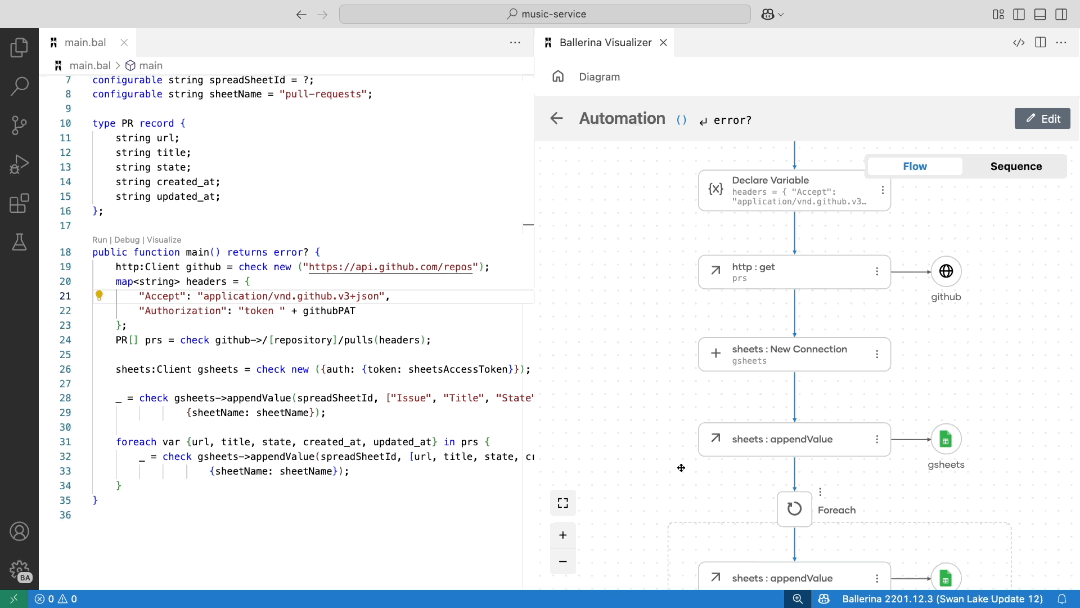Screen dimensions: 1080x608
Task: Open more actions for main.bal editor
Action: [x=515, y=42]
